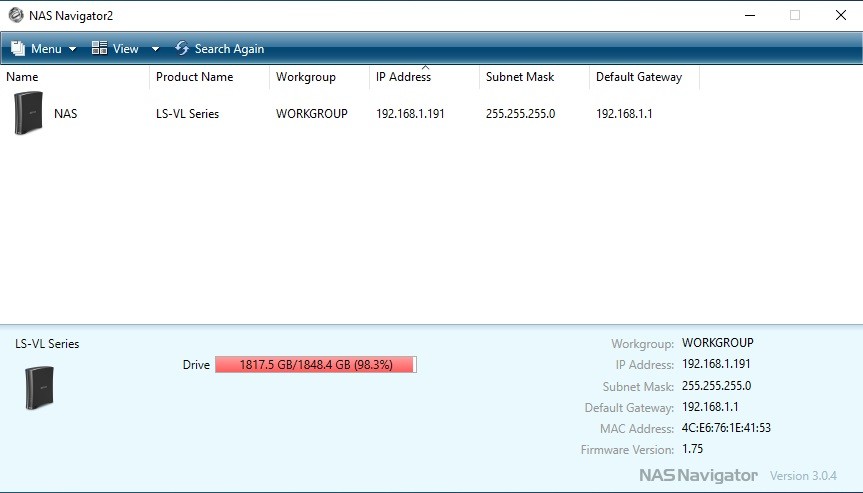Click the Drive label in details pane
Screen dimensions: 863x493
coord(196,365)
